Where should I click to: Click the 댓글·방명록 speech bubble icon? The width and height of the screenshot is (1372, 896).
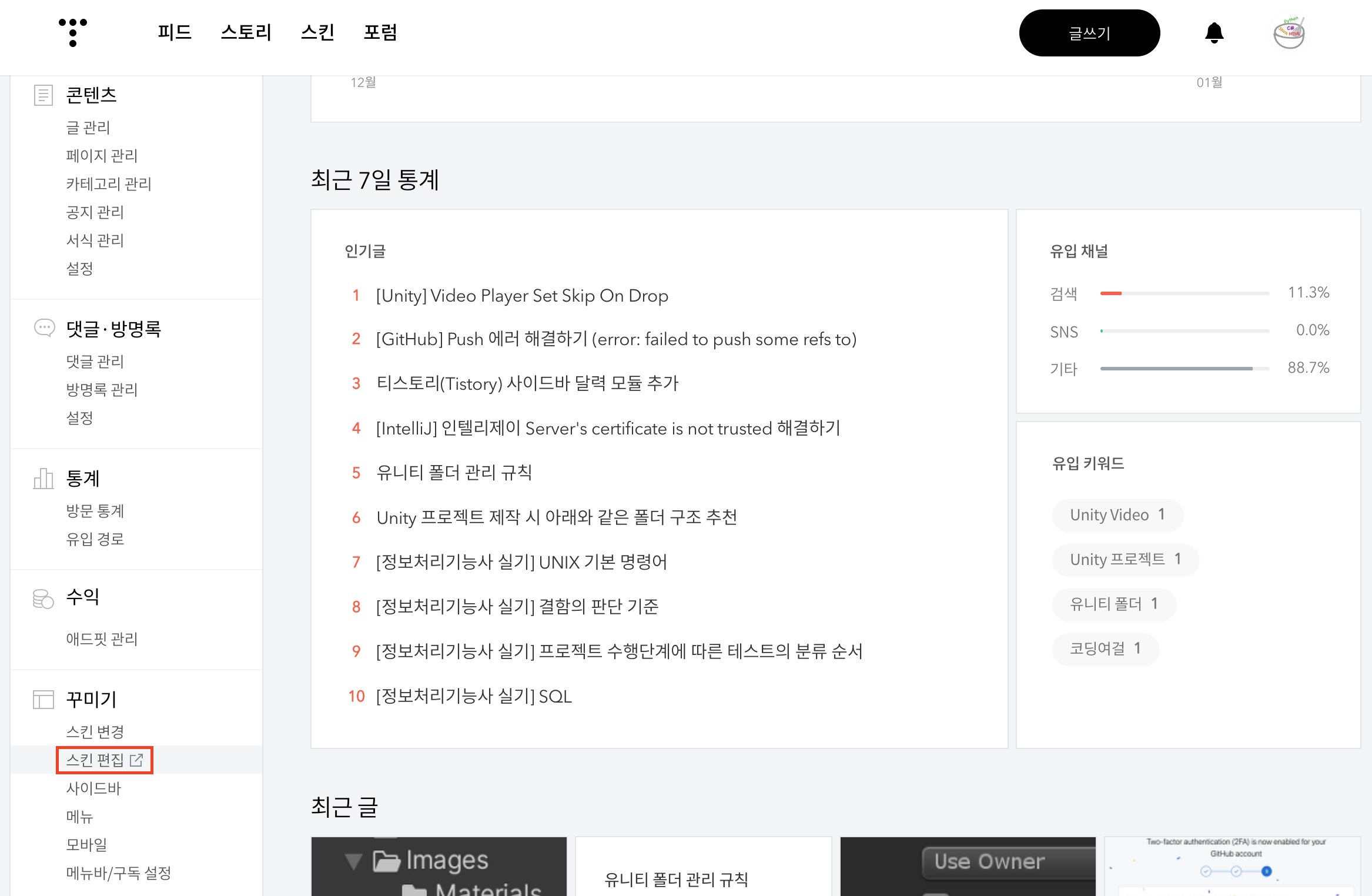point(45,327)
